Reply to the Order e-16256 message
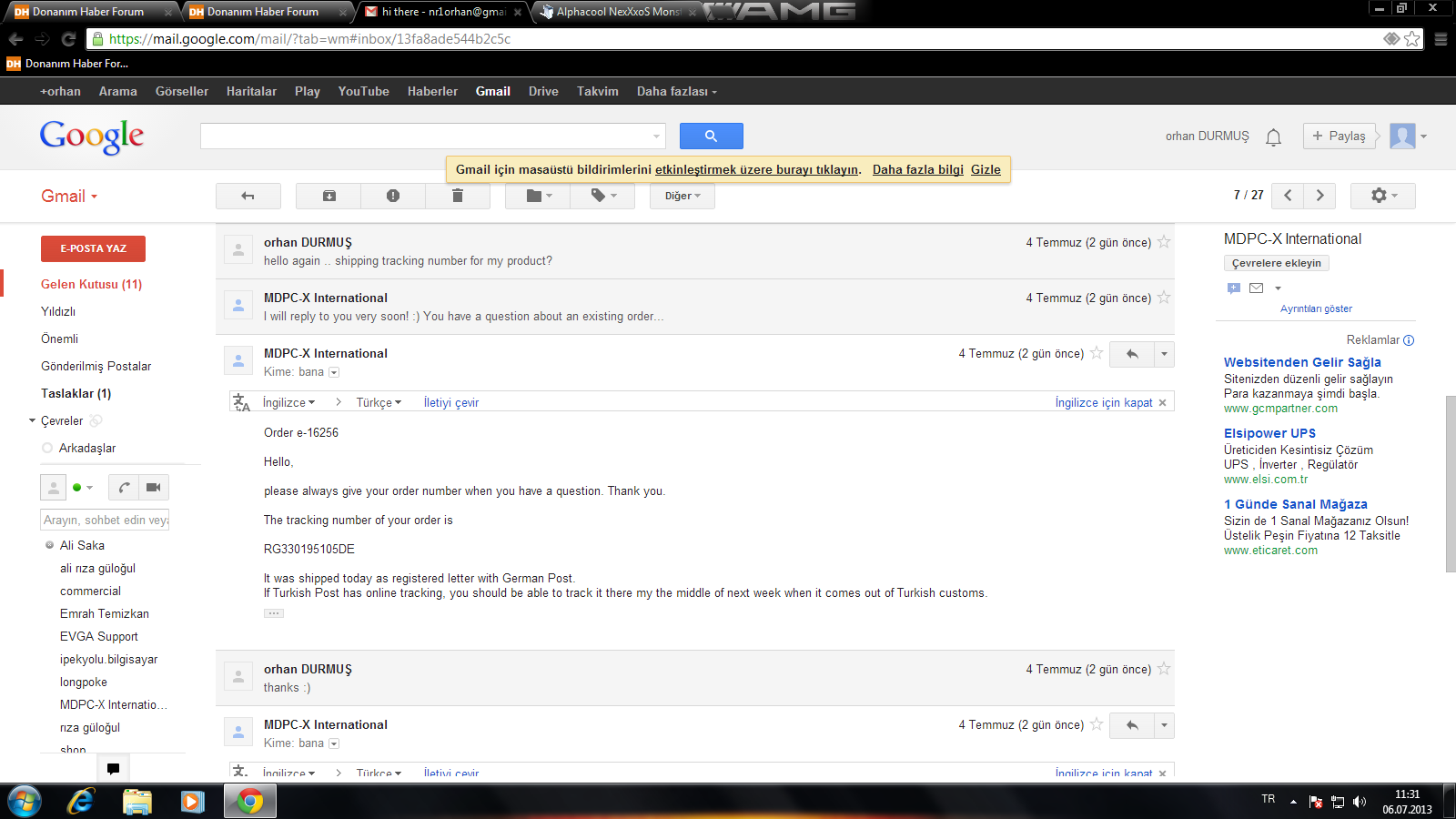The image size is (1456, 819). point(1132,354)
